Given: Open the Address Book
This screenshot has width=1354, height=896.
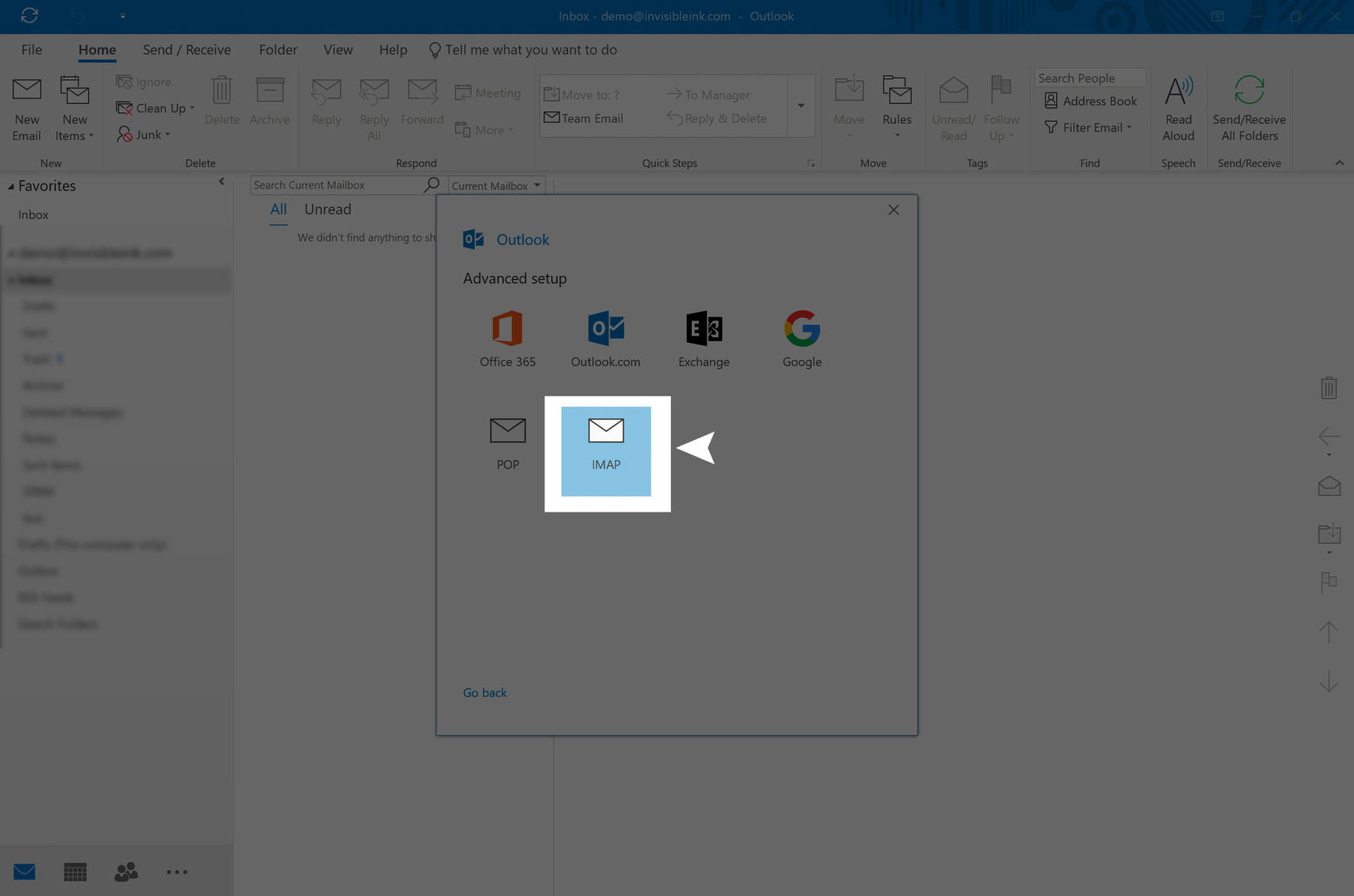Looking at the screenshot, I should tap(1091, 101).
